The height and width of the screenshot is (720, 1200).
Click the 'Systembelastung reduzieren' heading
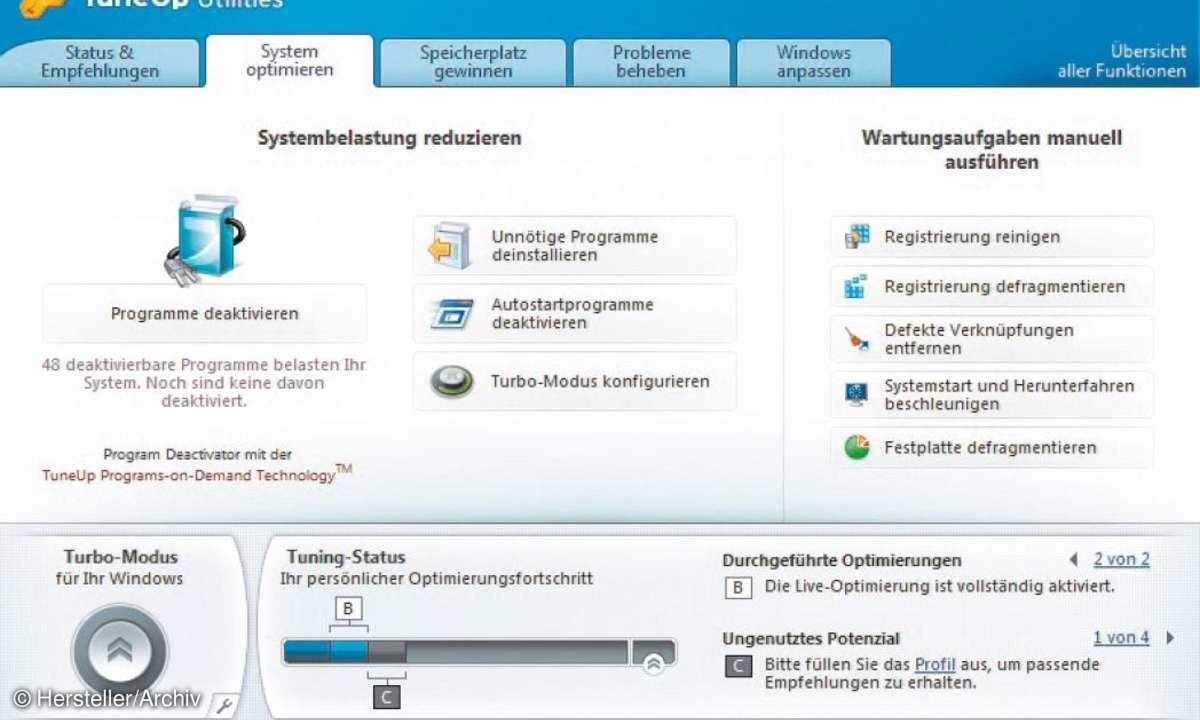click(x=390, y=138)
